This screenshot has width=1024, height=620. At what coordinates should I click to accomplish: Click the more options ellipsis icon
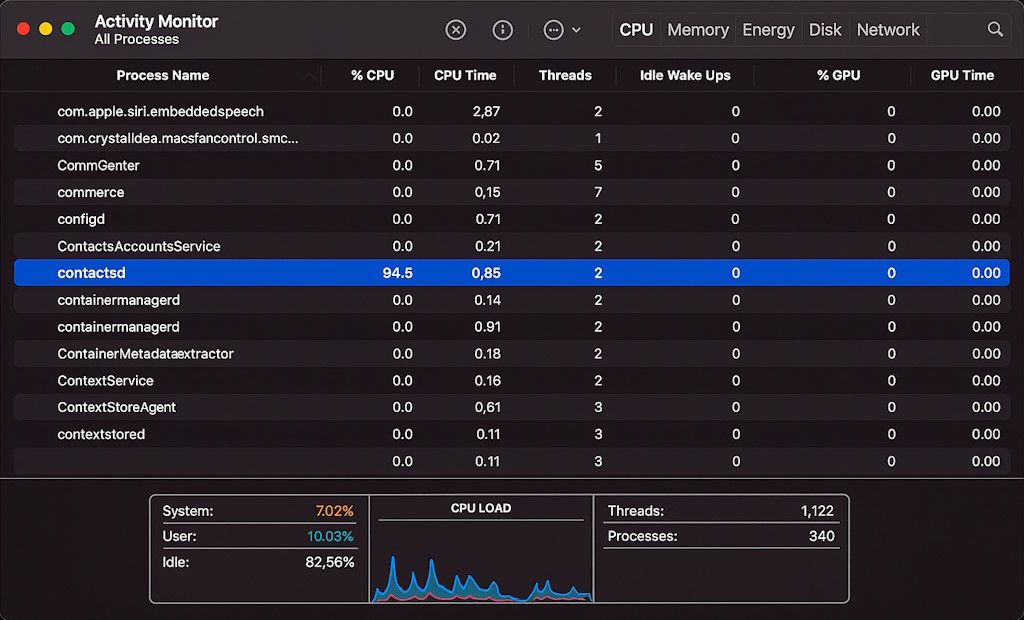[x=553, y=29]
